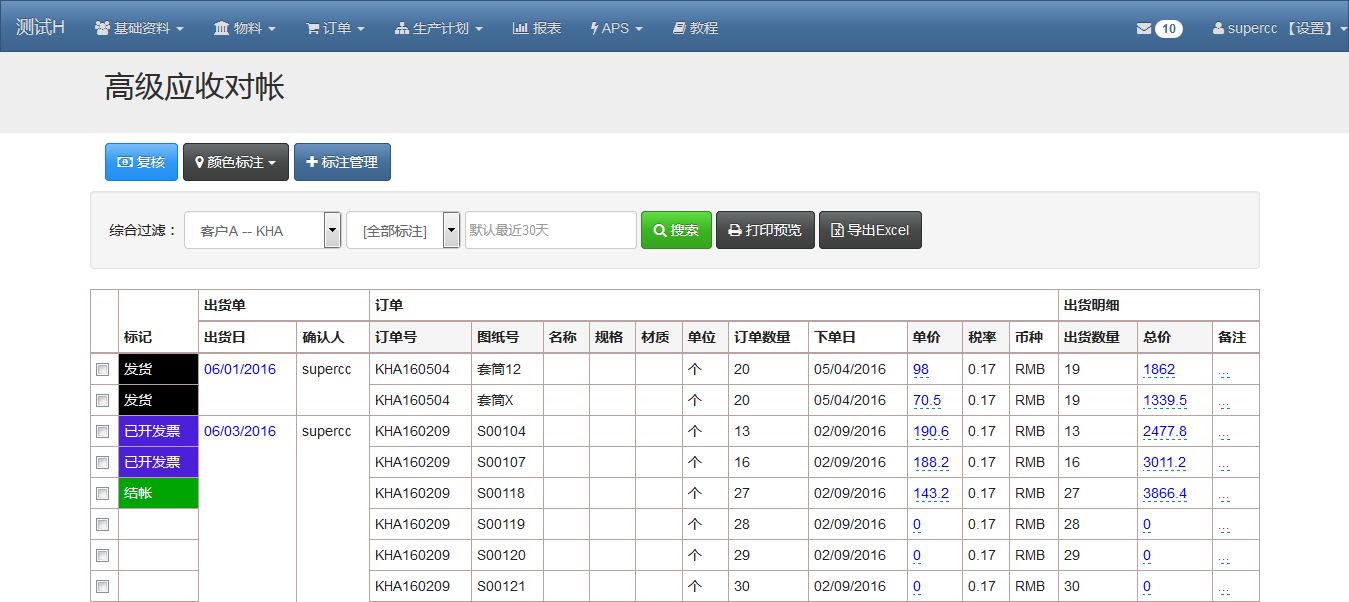Click the 导出Excel export icon
Image resolution: width=1349 pixels, height=602 pixels.
[x=840, y=229]
